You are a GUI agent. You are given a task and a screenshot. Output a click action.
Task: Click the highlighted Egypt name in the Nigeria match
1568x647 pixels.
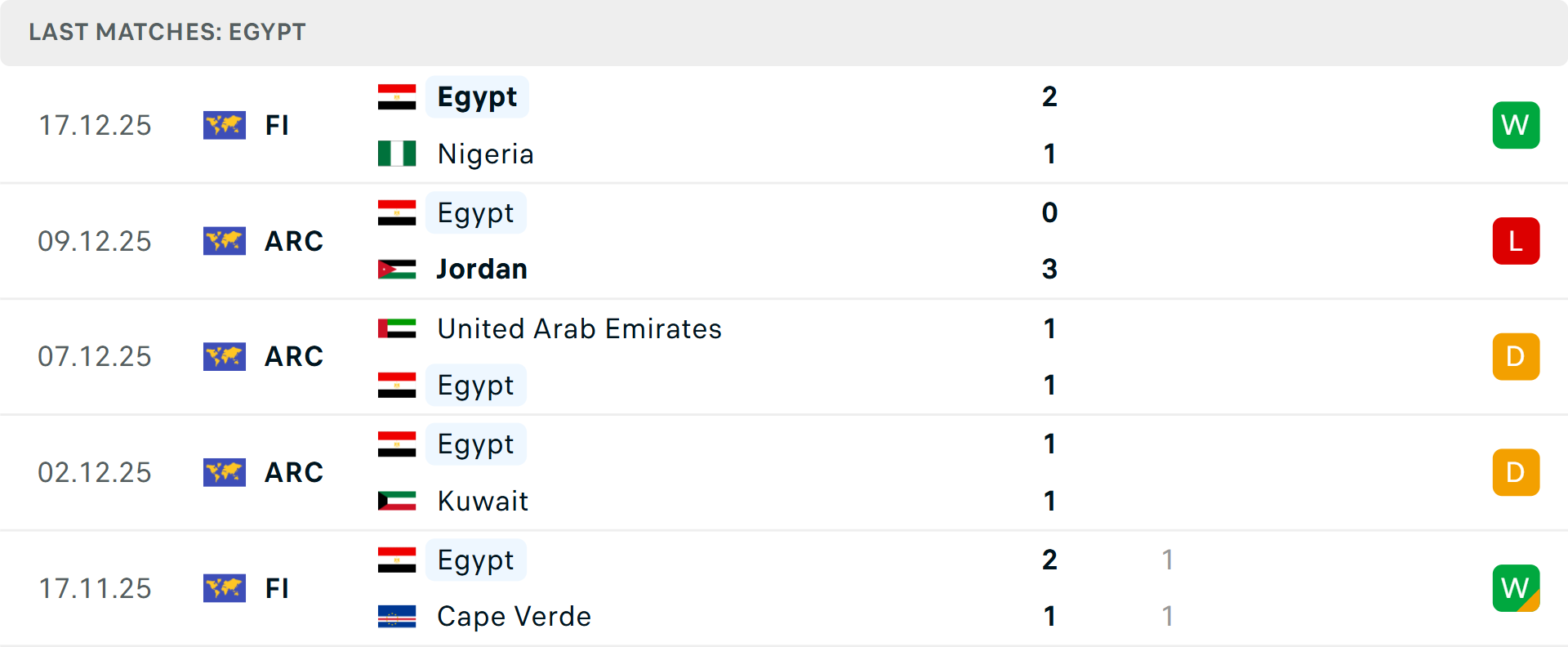coord(477,97)
